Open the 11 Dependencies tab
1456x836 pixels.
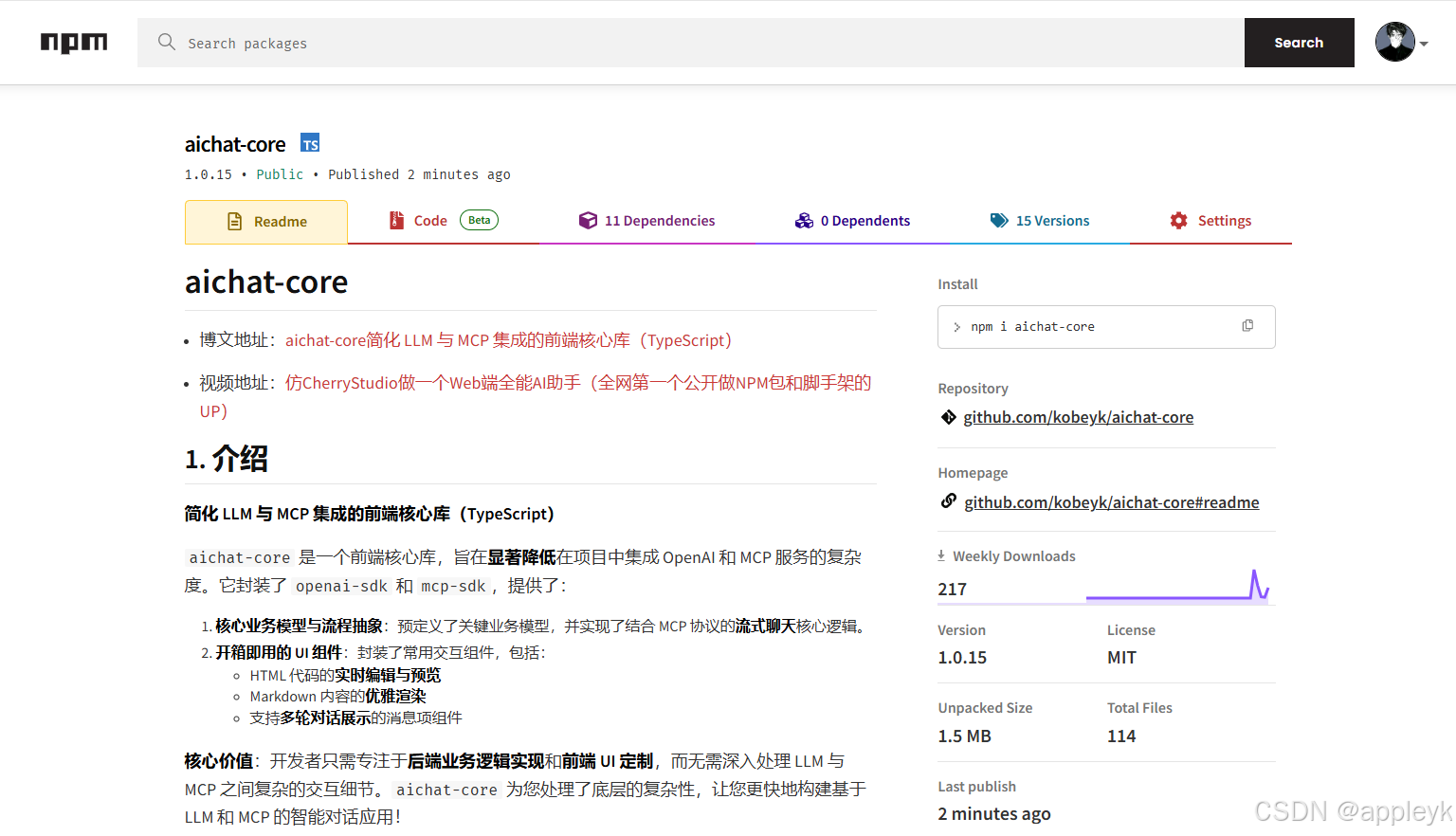[x=647, y=221]
